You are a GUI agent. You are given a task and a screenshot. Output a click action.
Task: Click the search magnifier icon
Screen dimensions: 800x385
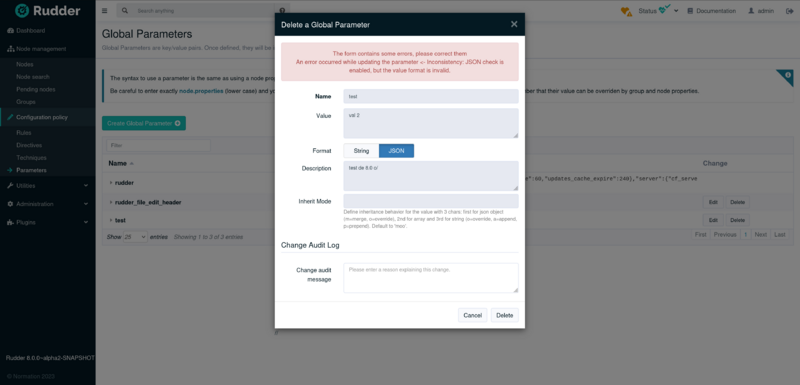[125, 11]
